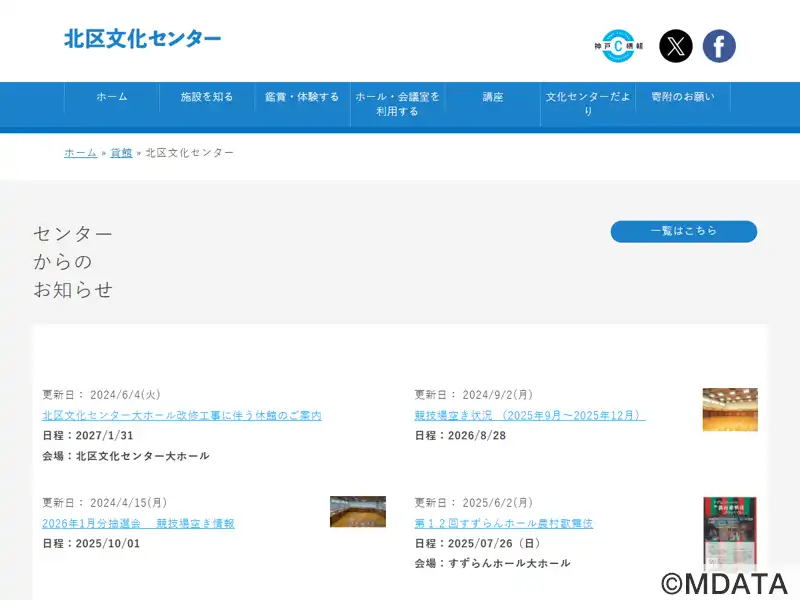Click the 寄附のお願い menu item
This screenshot has width=800, height=600.
(683, 97)
